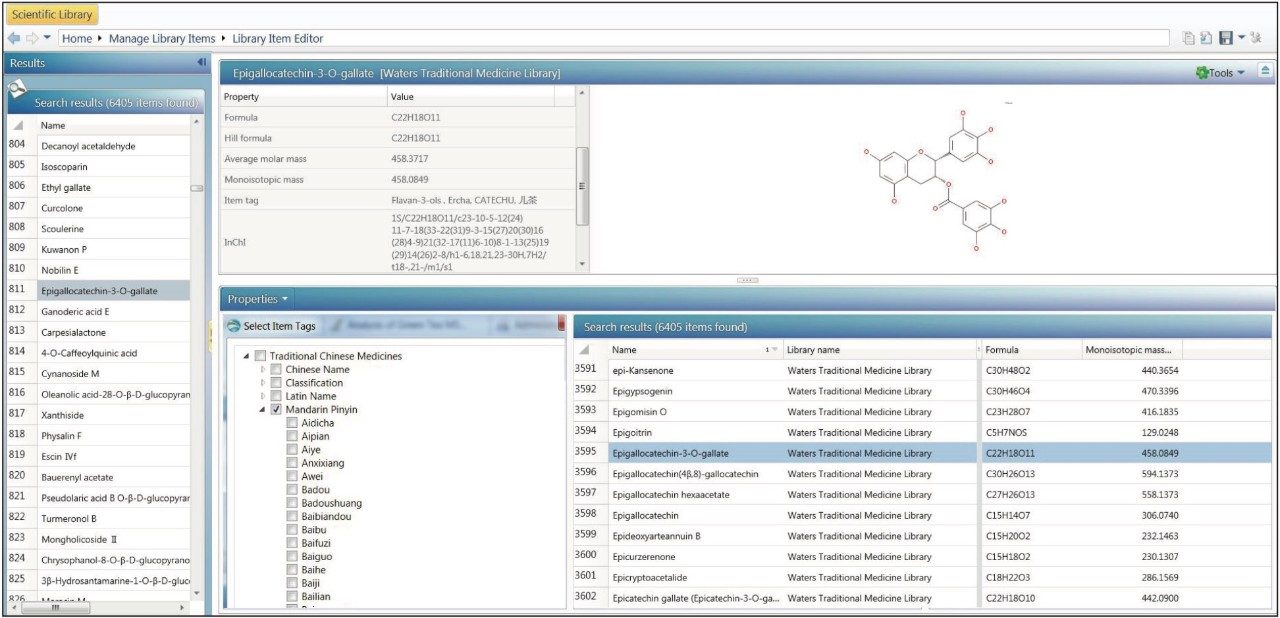Image resolution: width=1280 pixels, height=618 pixels.
Task: Click the globe icon on Select Item Tags tab
Action: coord(233,326)
